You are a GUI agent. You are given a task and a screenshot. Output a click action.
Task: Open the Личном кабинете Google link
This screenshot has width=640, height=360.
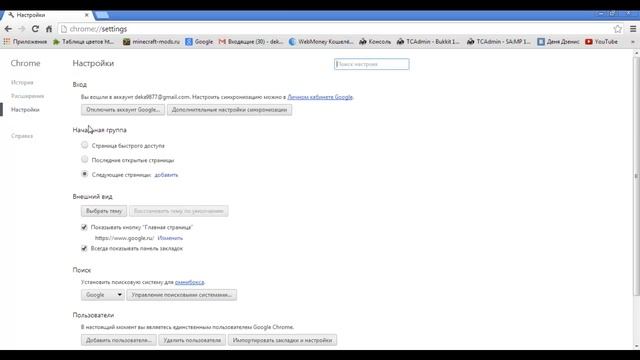320,97
